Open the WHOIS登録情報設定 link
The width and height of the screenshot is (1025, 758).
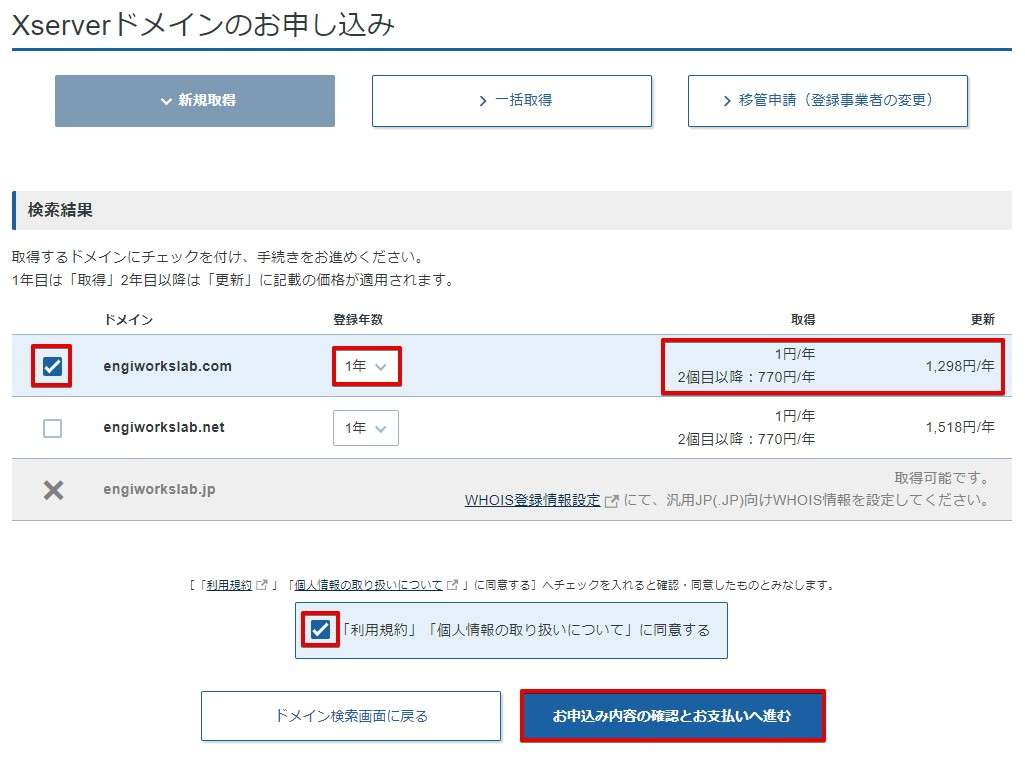532,501
